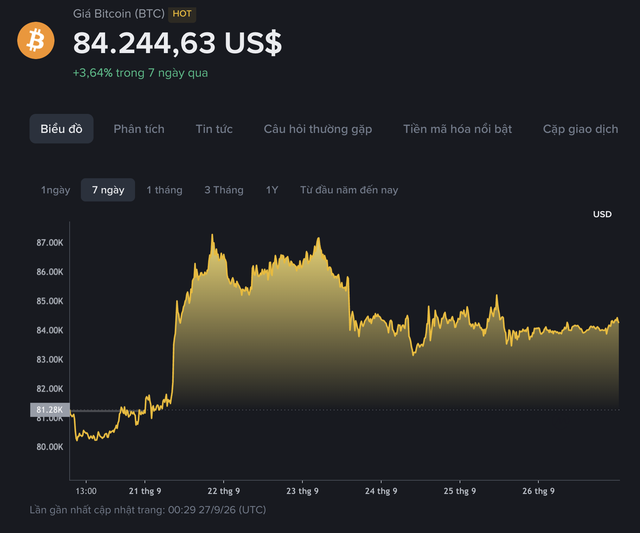The image size is (640, 533).
Task: Go to Câu hỏi thường gặp tab
Action: [318, 129]
